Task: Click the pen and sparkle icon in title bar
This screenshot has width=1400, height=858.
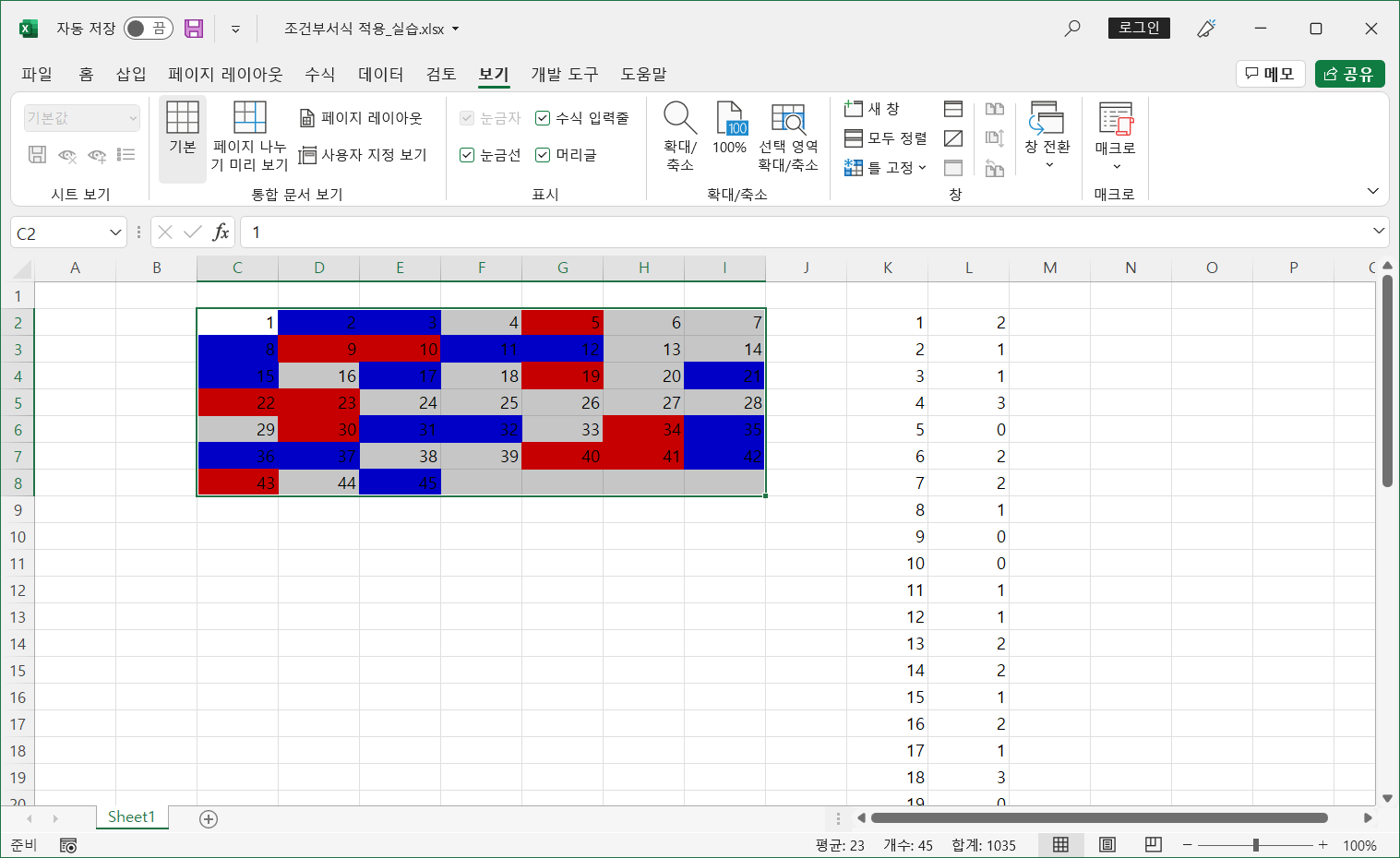Action: (1206, 29)
